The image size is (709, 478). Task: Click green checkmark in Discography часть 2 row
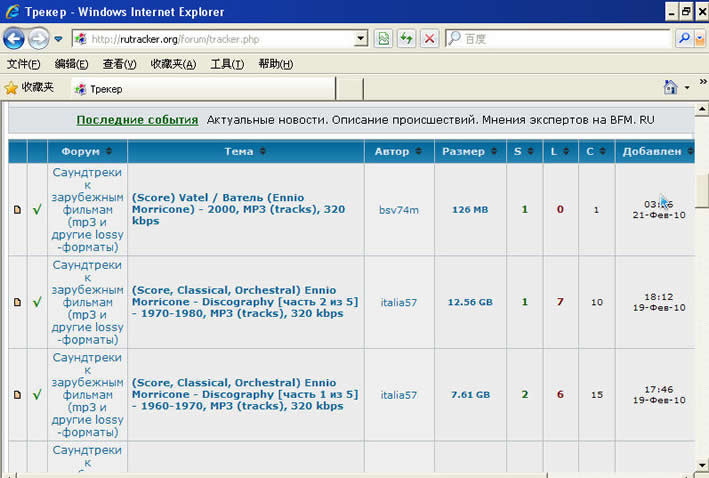[37, 302]
